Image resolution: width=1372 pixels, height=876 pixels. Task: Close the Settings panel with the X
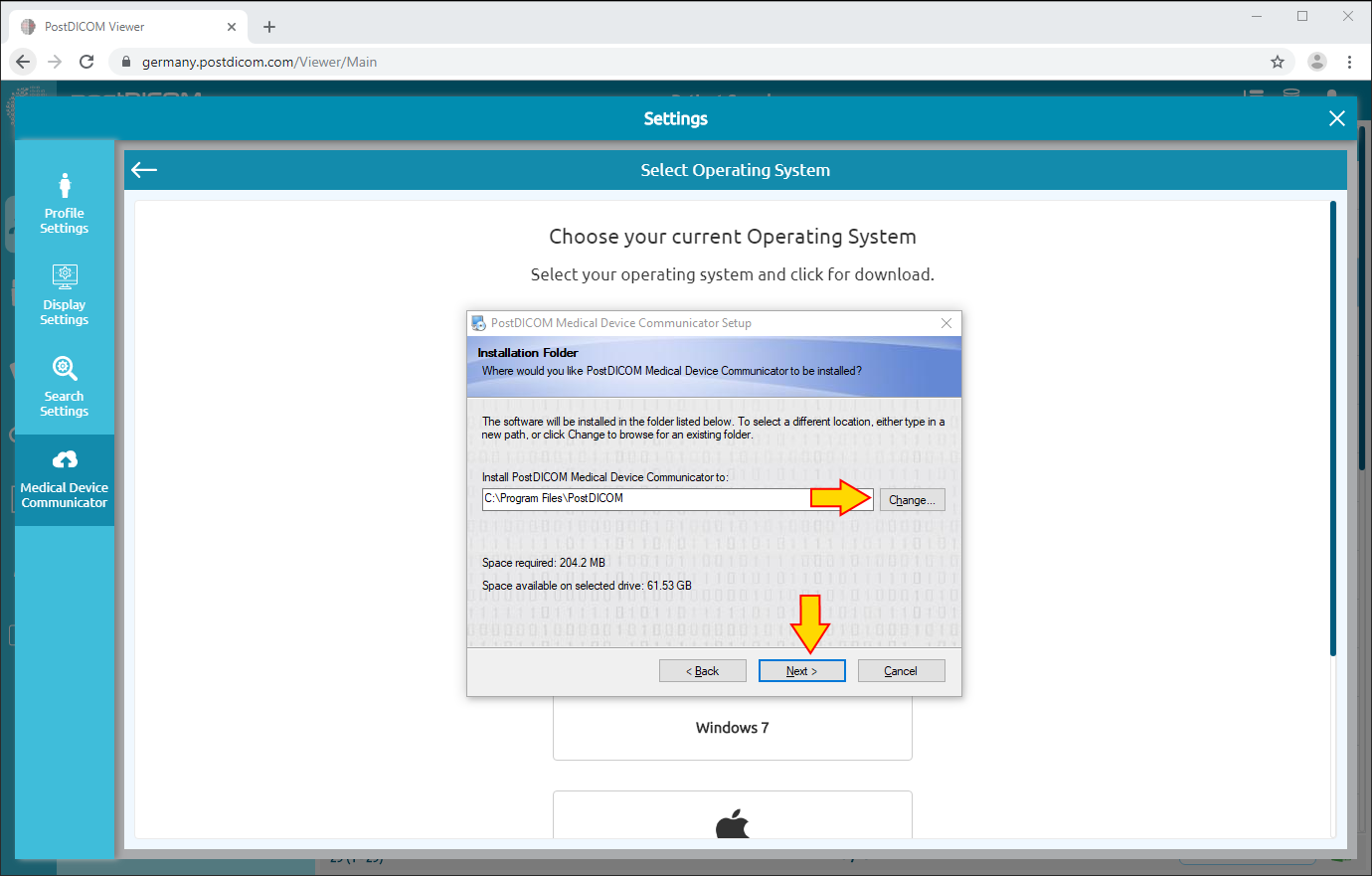tap(1337, 118)
